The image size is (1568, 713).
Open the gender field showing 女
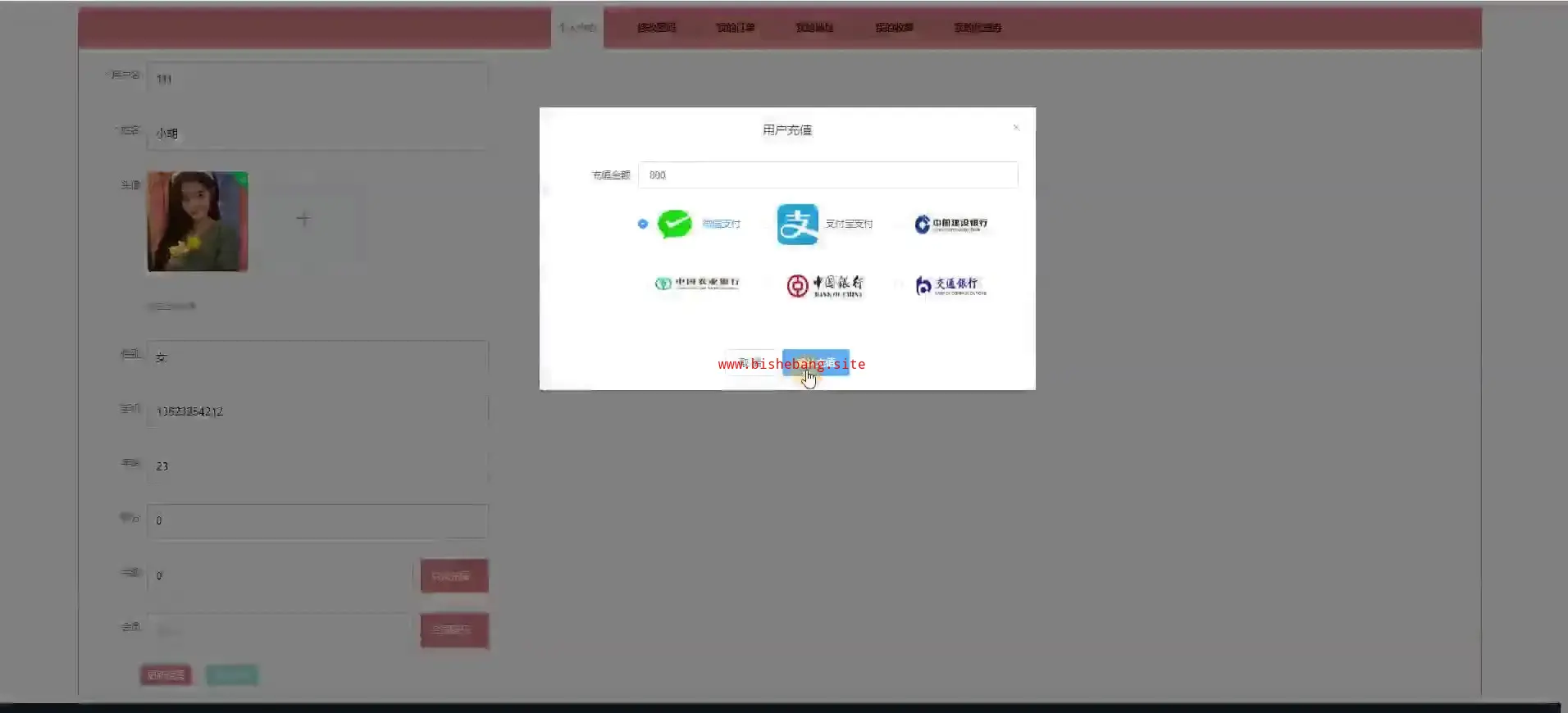click(317, 357)
